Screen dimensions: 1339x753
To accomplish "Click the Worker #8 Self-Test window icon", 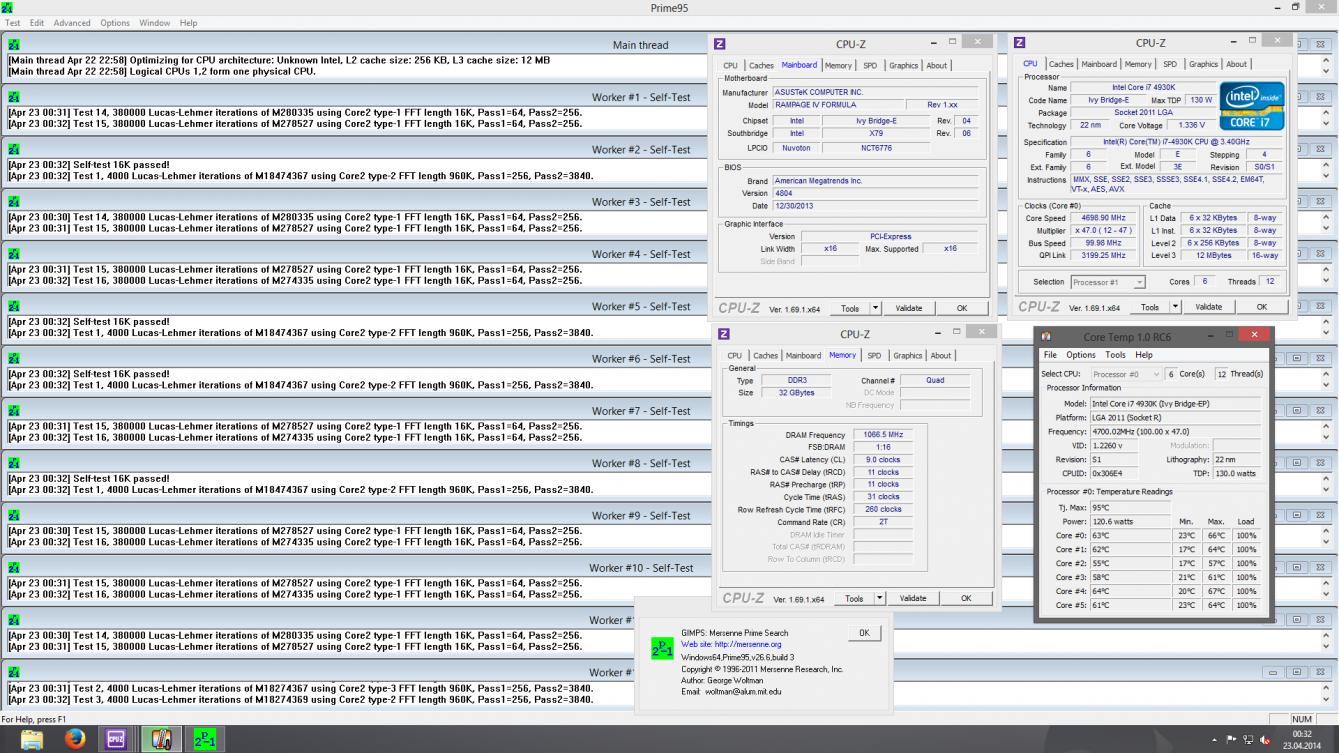I will (14, 463).
